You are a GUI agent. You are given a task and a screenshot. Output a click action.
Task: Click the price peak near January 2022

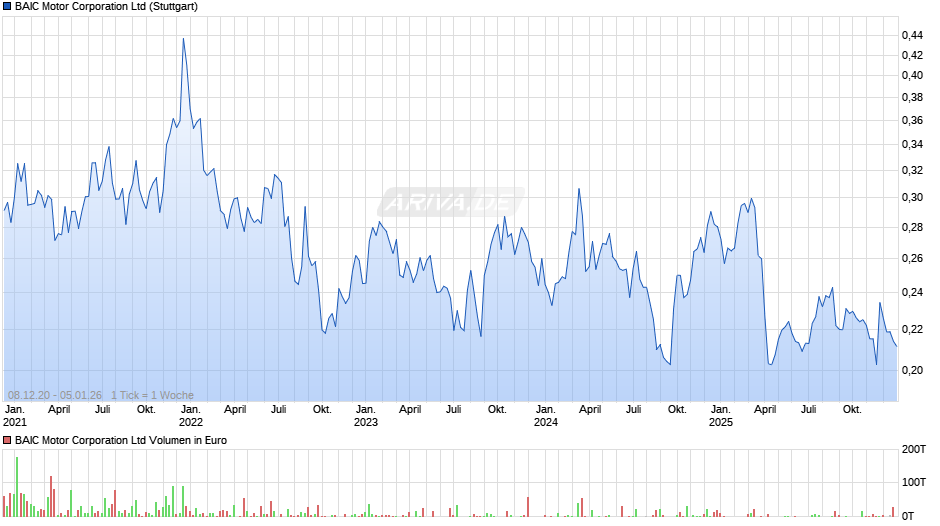click(x=183, y=39)
